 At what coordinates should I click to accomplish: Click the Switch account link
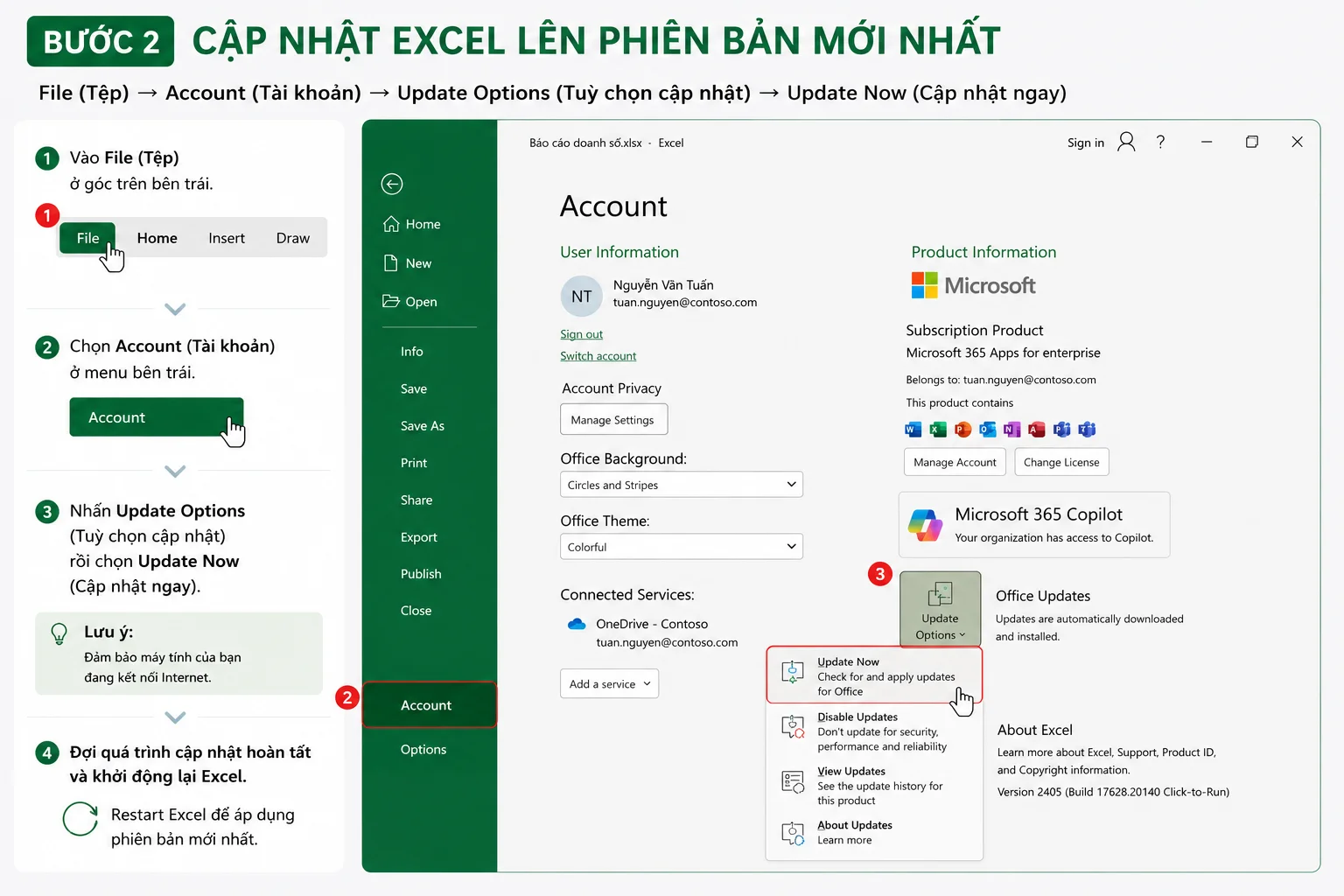coord(598,356)
